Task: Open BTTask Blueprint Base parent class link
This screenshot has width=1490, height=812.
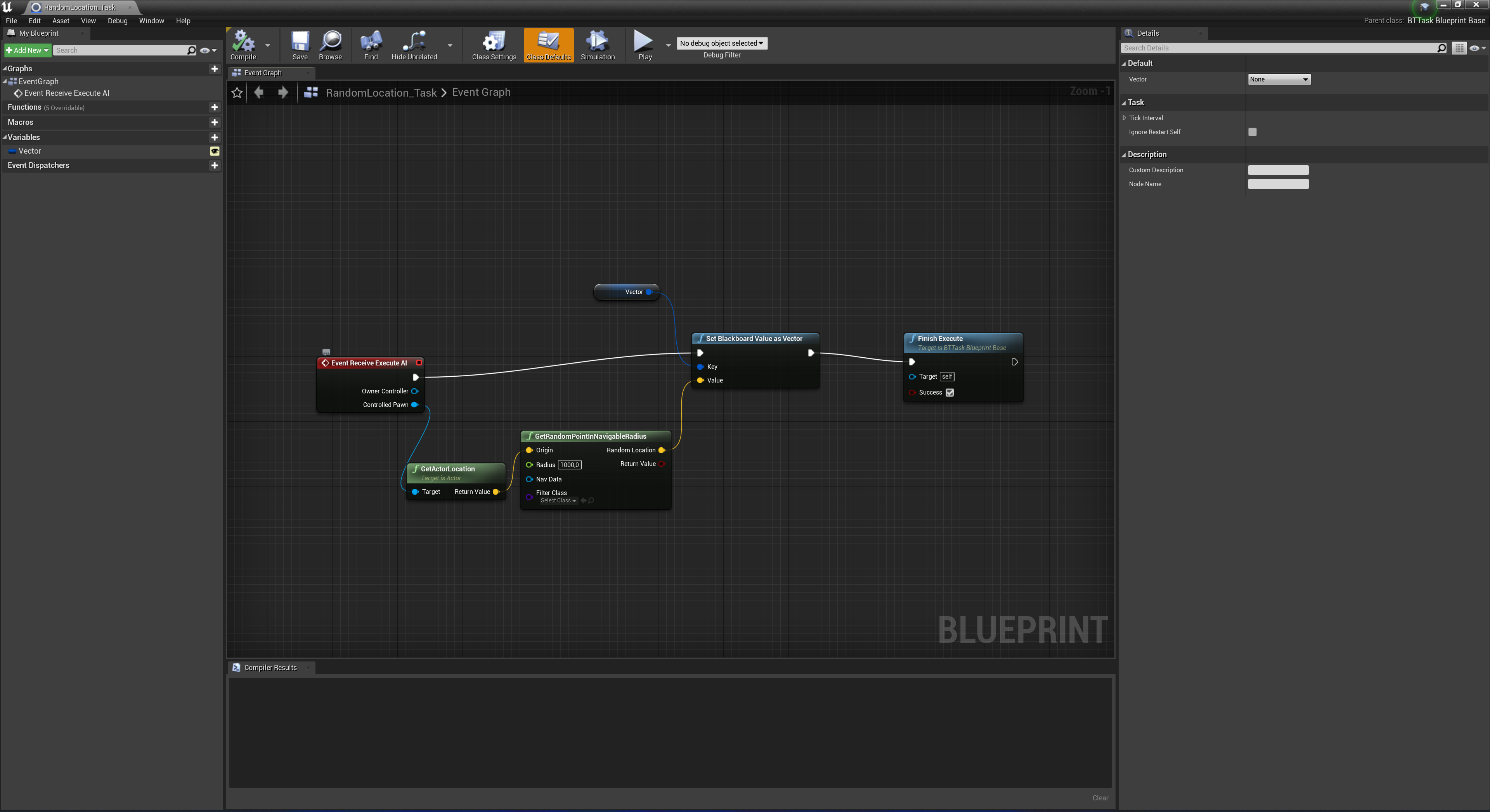Action: [1446, 21]
